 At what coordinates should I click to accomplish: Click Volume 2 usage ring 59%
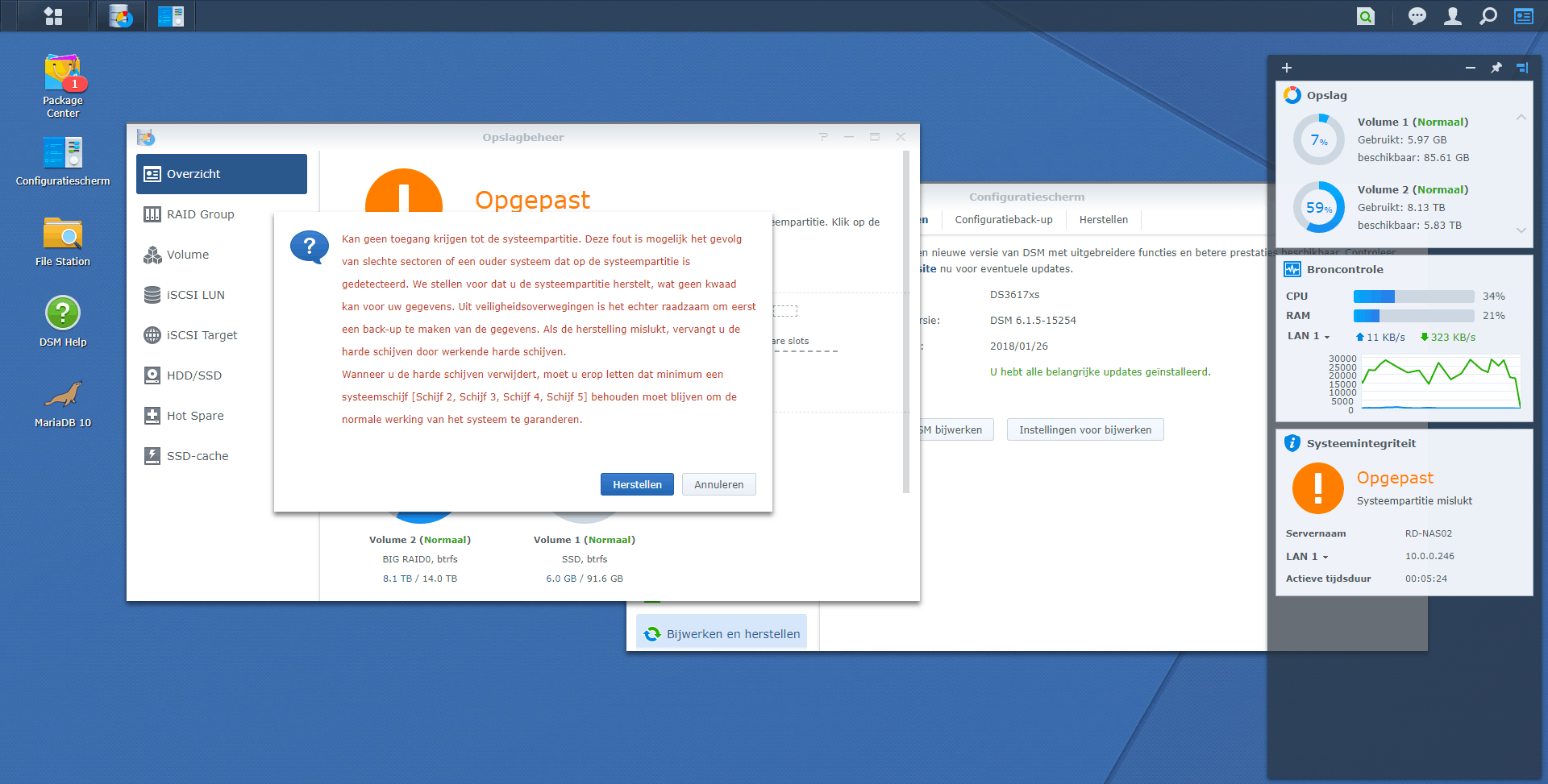coord(1319,207)
